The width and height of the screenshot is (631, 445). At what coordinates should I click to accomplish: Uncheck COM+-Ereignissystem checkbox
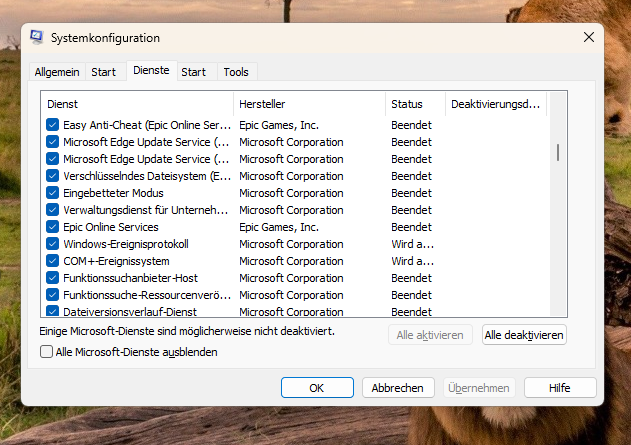point(52,261)
